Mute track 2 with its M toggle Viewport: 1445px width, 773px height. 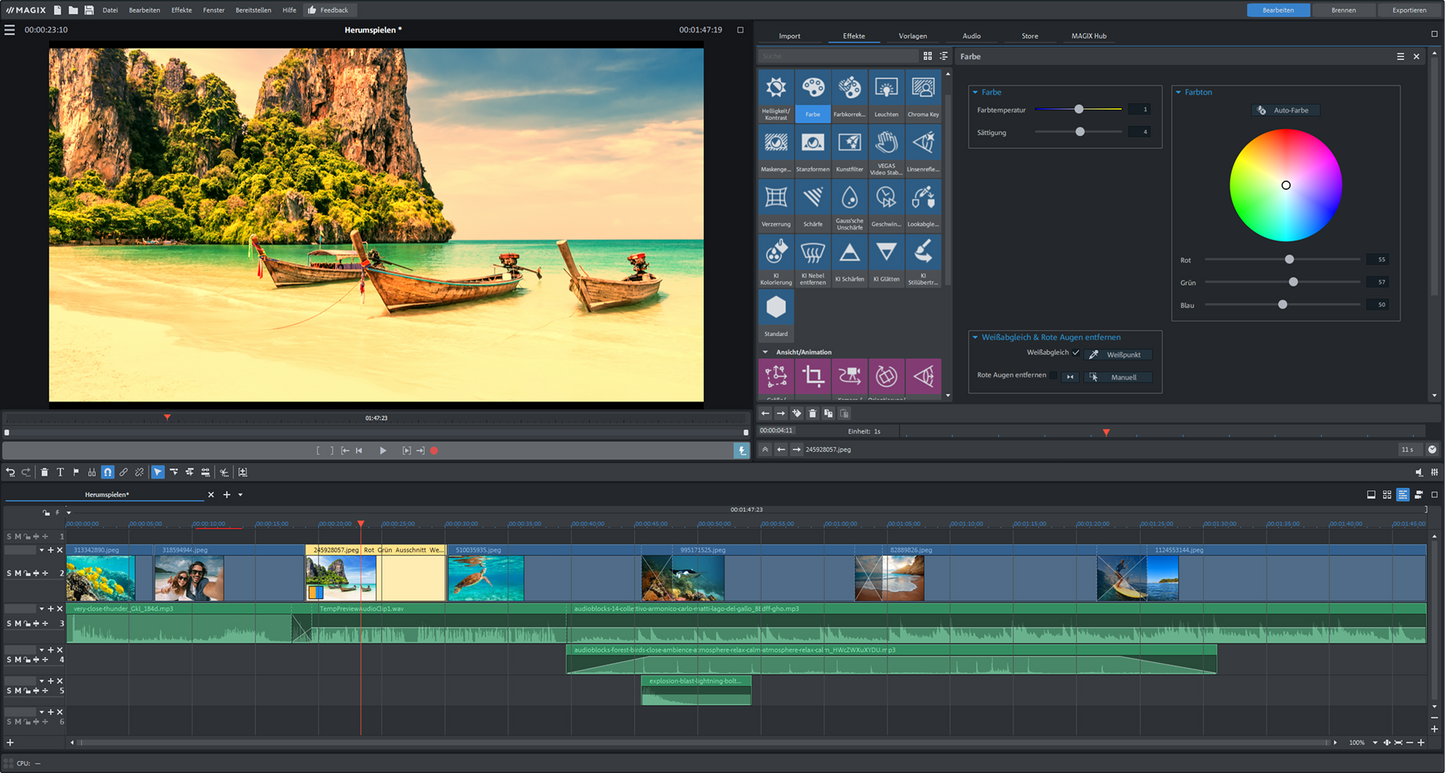pos(17,572)
